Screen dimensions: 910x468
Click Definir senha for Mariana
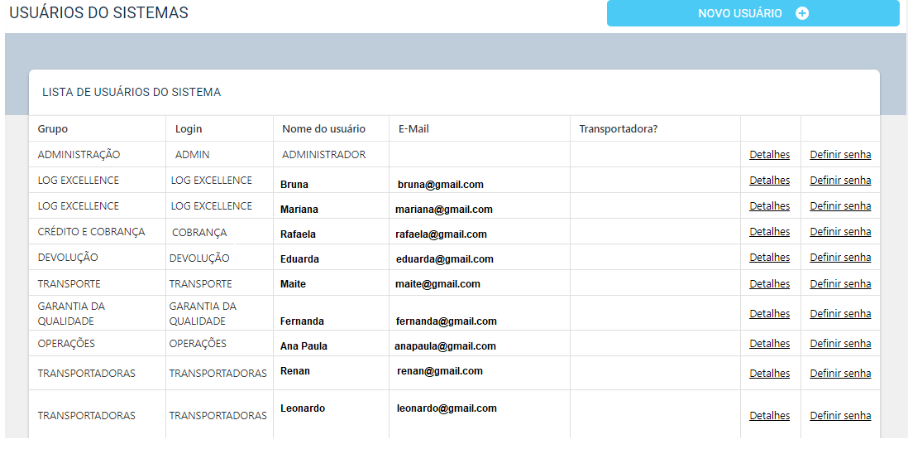click(840, 206)
